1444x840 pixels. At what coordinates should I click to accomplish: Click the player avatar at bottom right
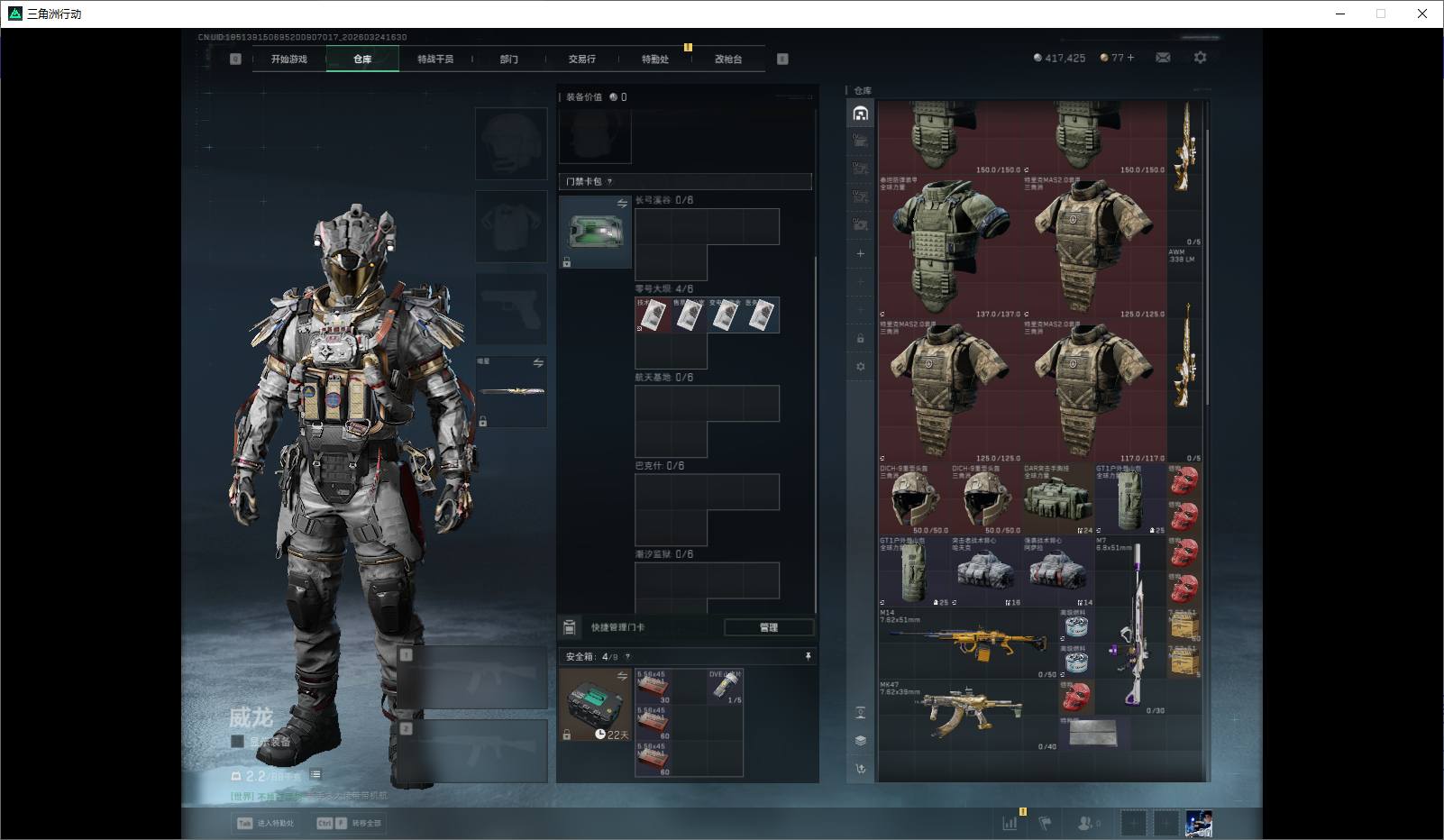(x=1198, y=823)
